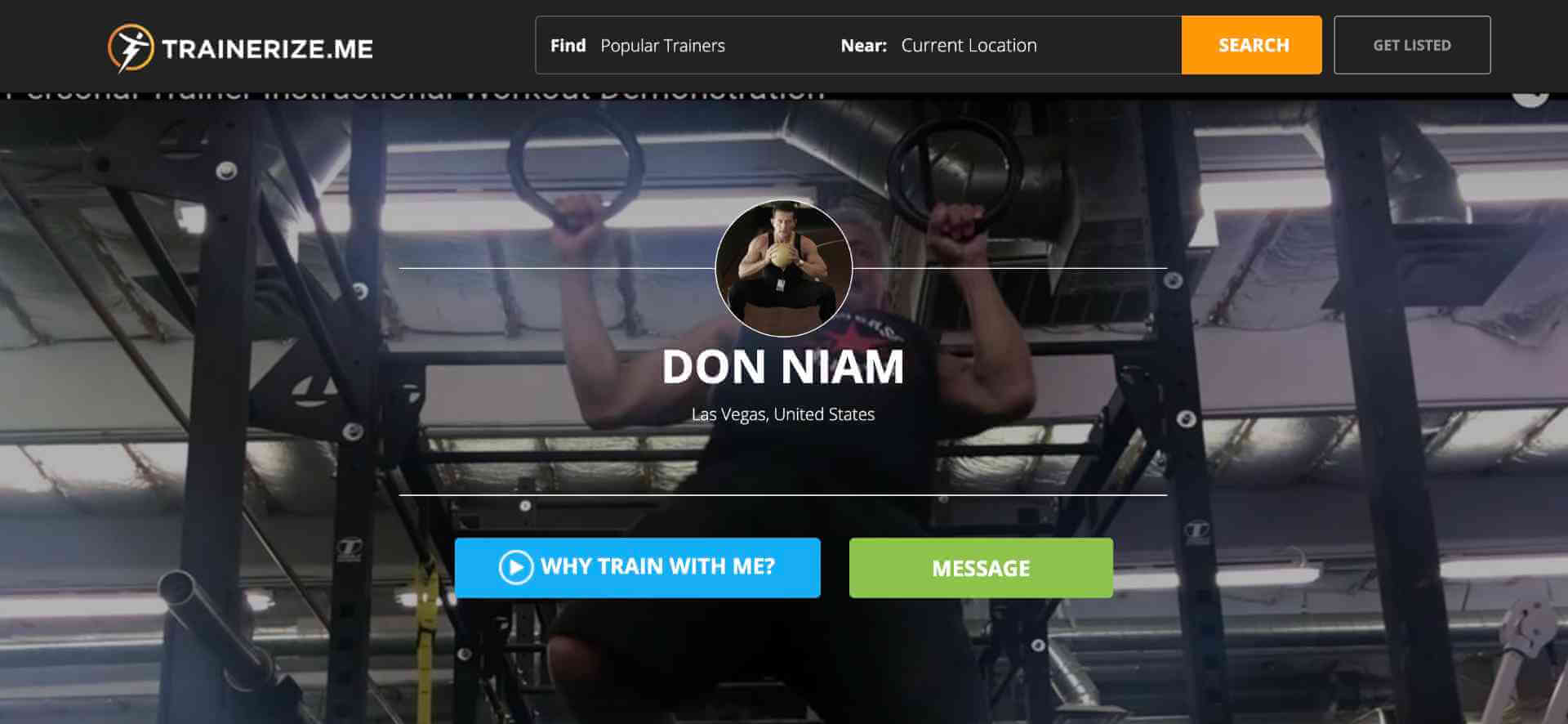Click the Find label in search bar

click(x=568, y=46)
